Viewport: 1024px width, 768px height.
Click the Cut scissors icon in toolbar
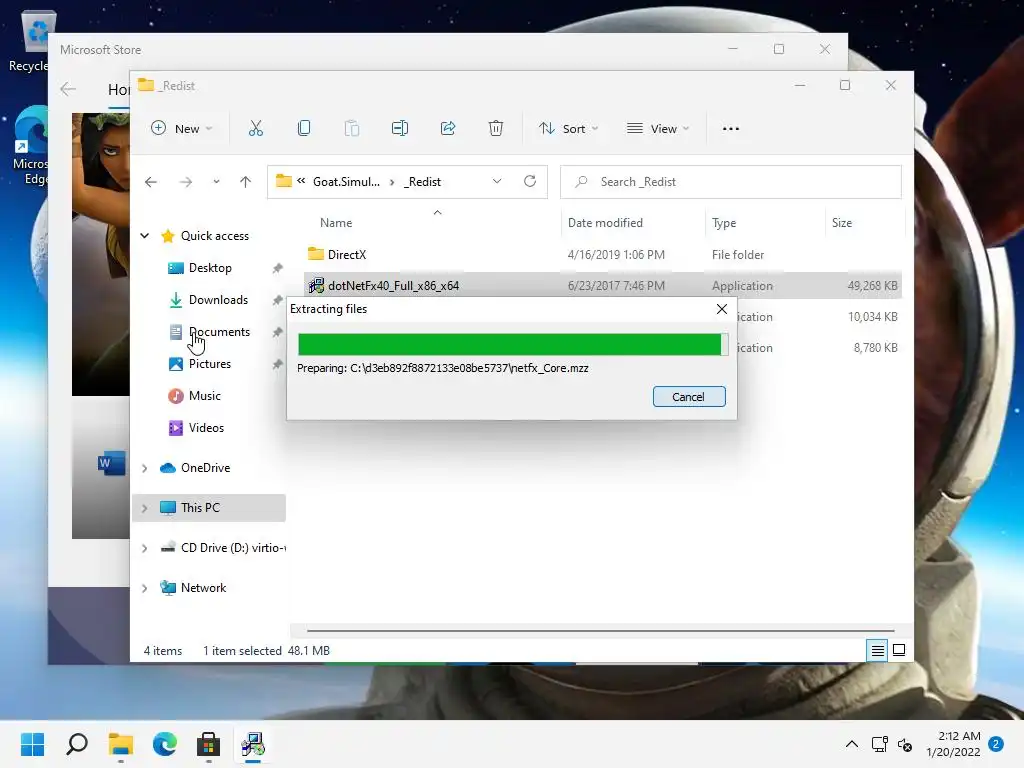[x=255, y=129]
